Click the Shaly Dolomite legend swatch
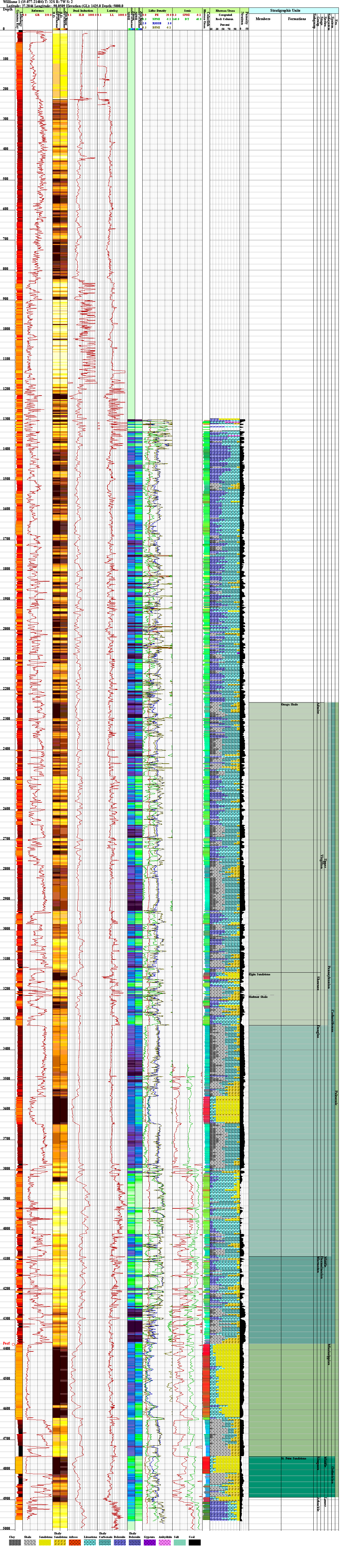 click(135, 1543)
